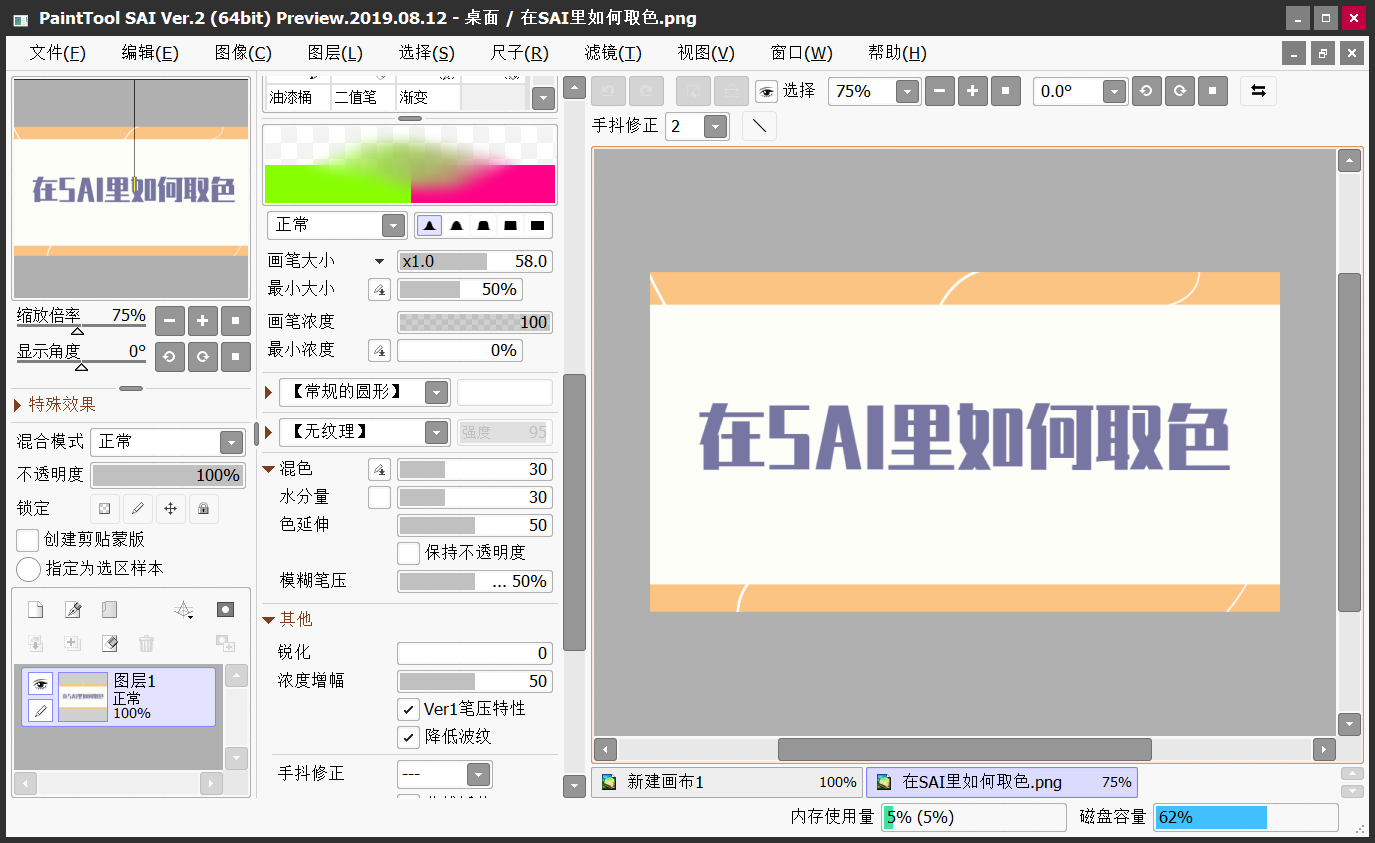Open the 文件(F) menu
1375x843 pixels.
pos(57,53)
